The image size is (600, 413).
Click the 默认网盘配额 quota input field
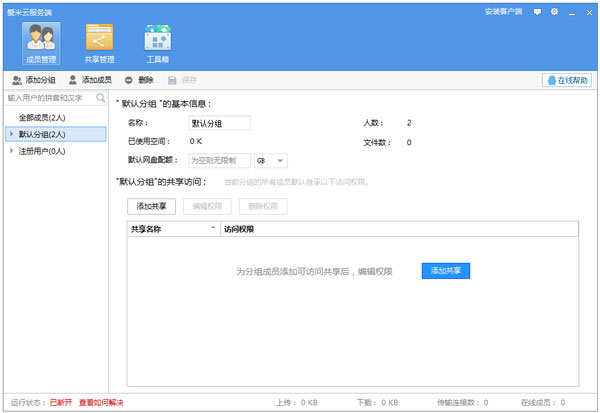pos(220,160)
